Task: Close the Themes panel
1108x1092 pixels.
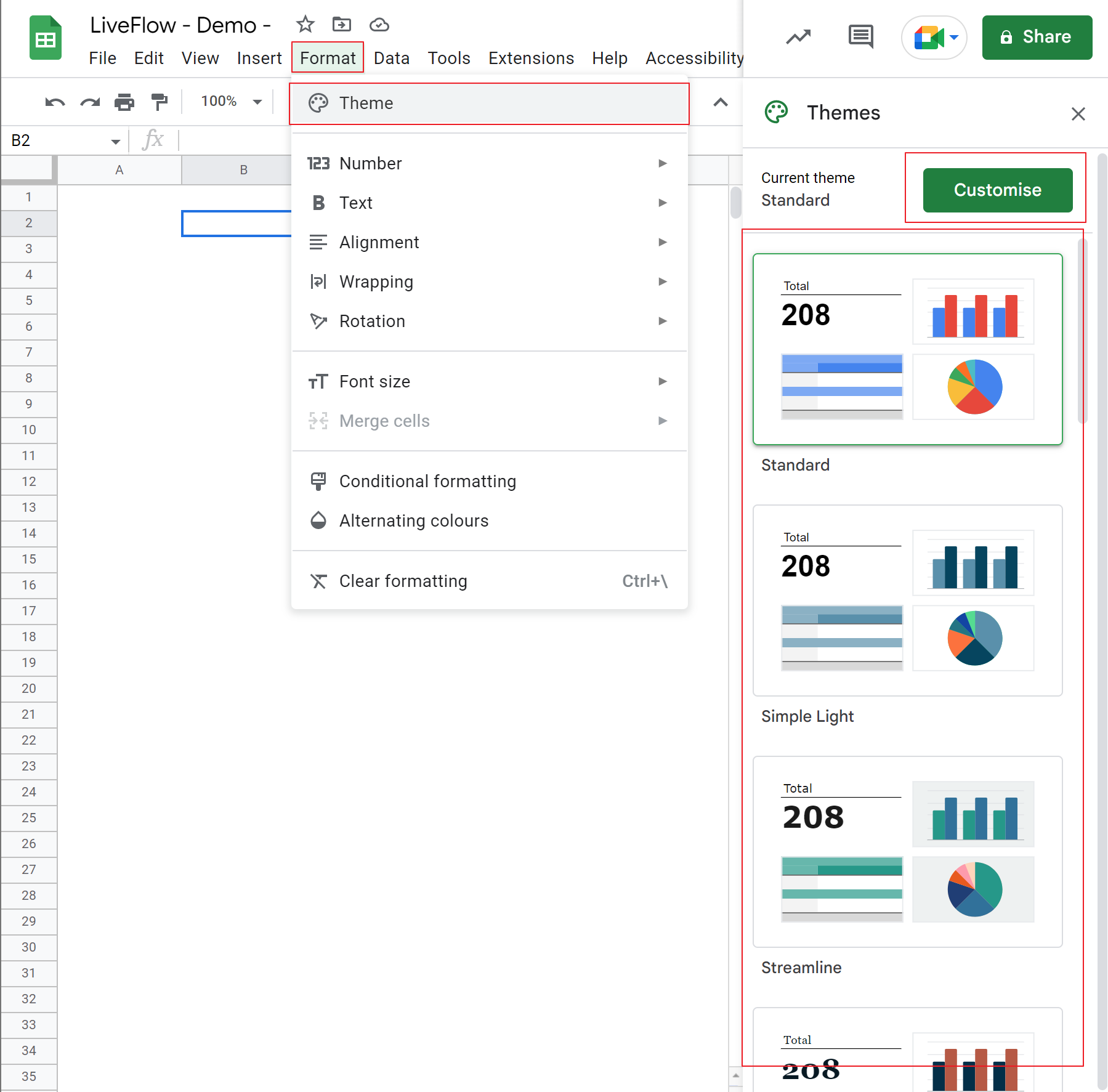Action: click(x=1078, y=114)
